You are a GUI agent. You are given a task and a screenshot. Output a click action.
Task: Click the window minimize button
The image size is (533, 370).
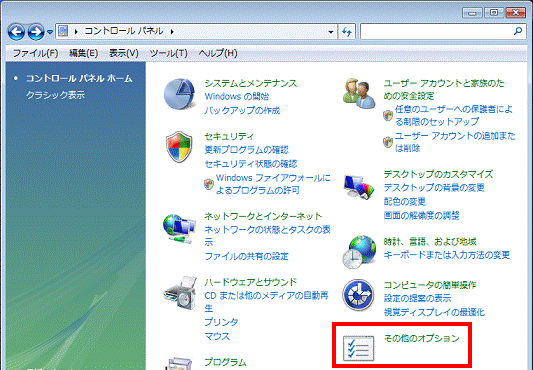pos(472,13)
